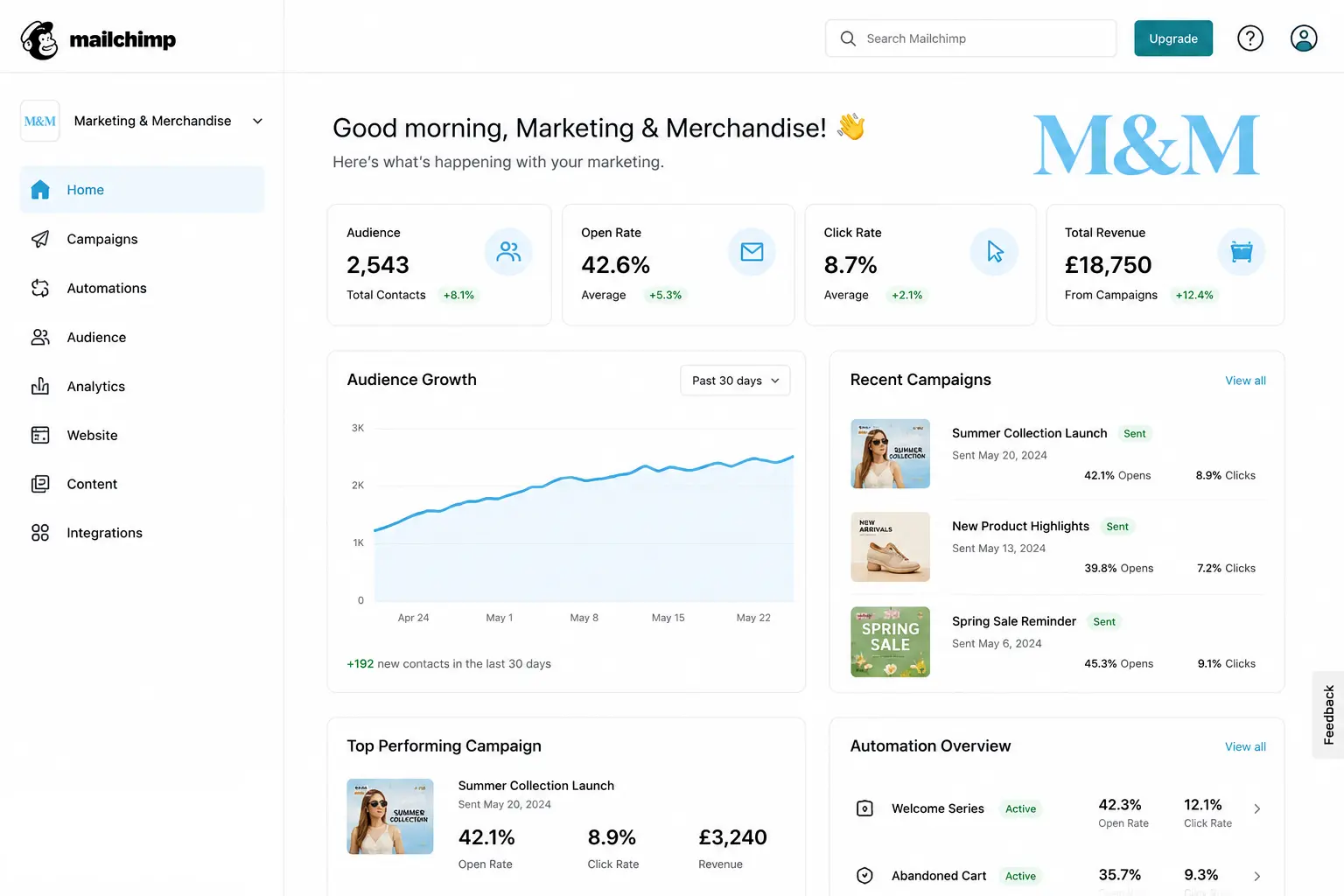Expand the Marketing & Merchandise account switcher
Viewport: 1344px width, 896px height.
[x=257, y=121]
